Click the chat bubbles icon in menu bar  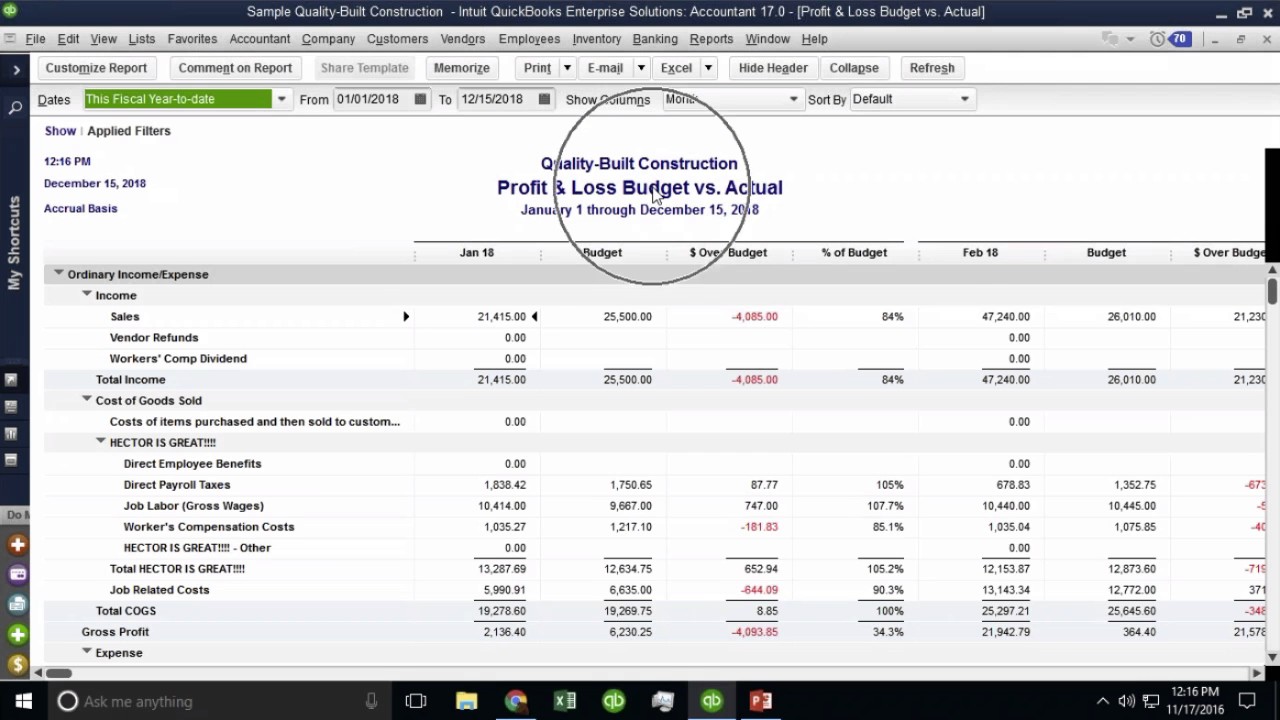(1109, 39)
